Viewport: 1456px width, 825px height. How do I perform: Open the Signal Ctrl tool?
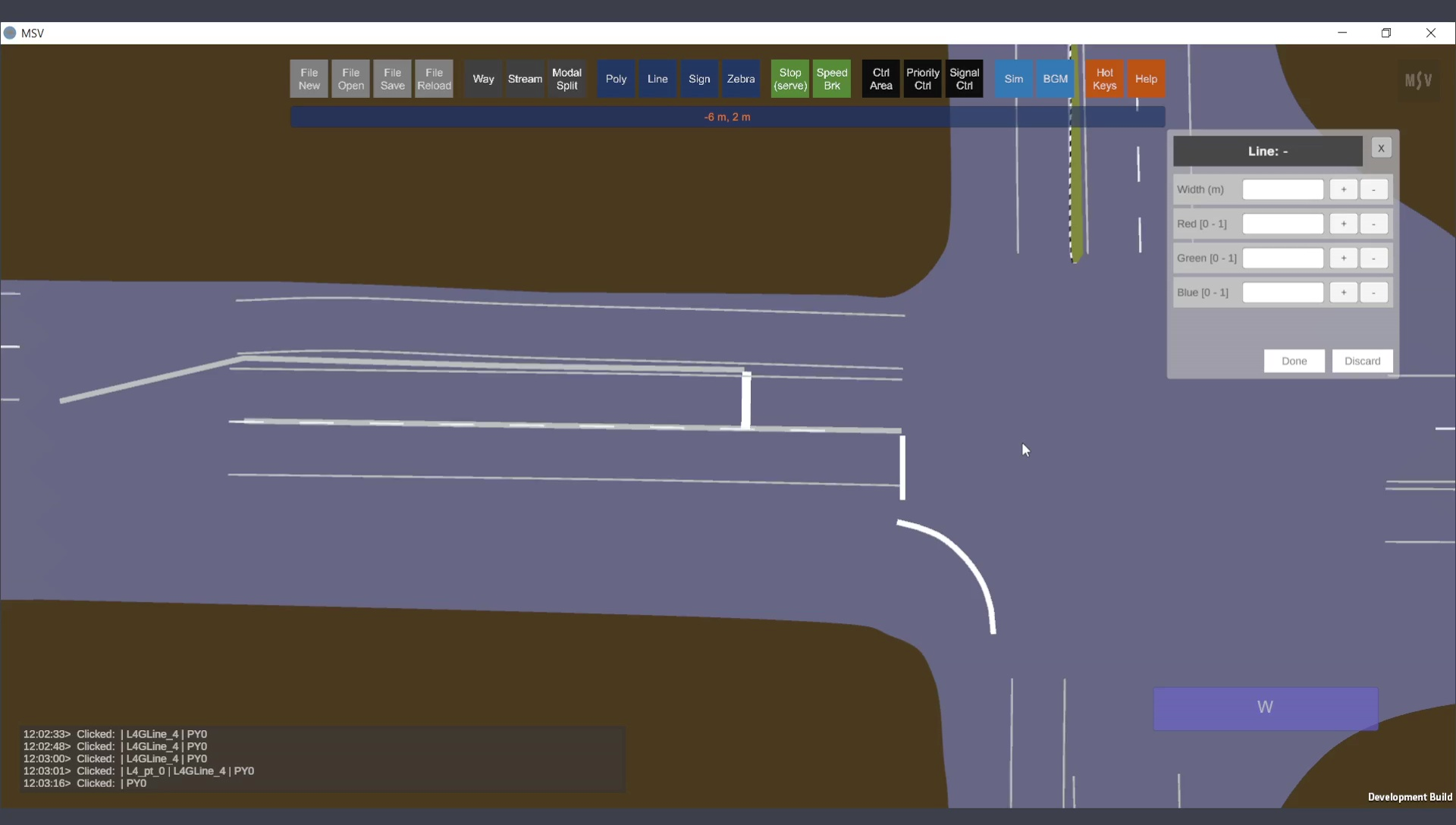964,79
